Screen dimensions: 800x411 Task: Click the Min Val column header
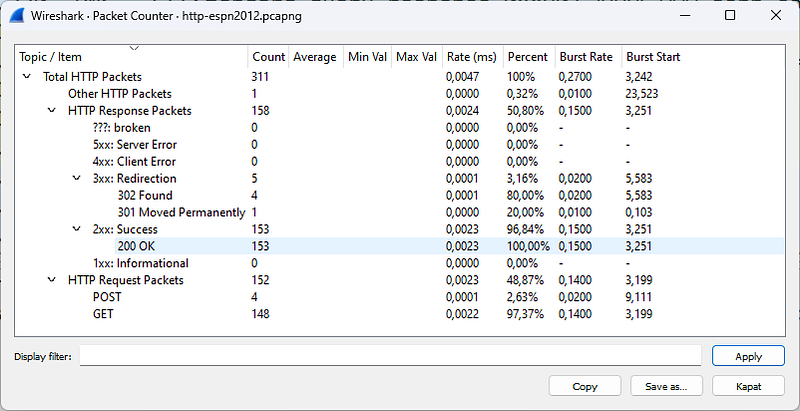pos(367,57)
